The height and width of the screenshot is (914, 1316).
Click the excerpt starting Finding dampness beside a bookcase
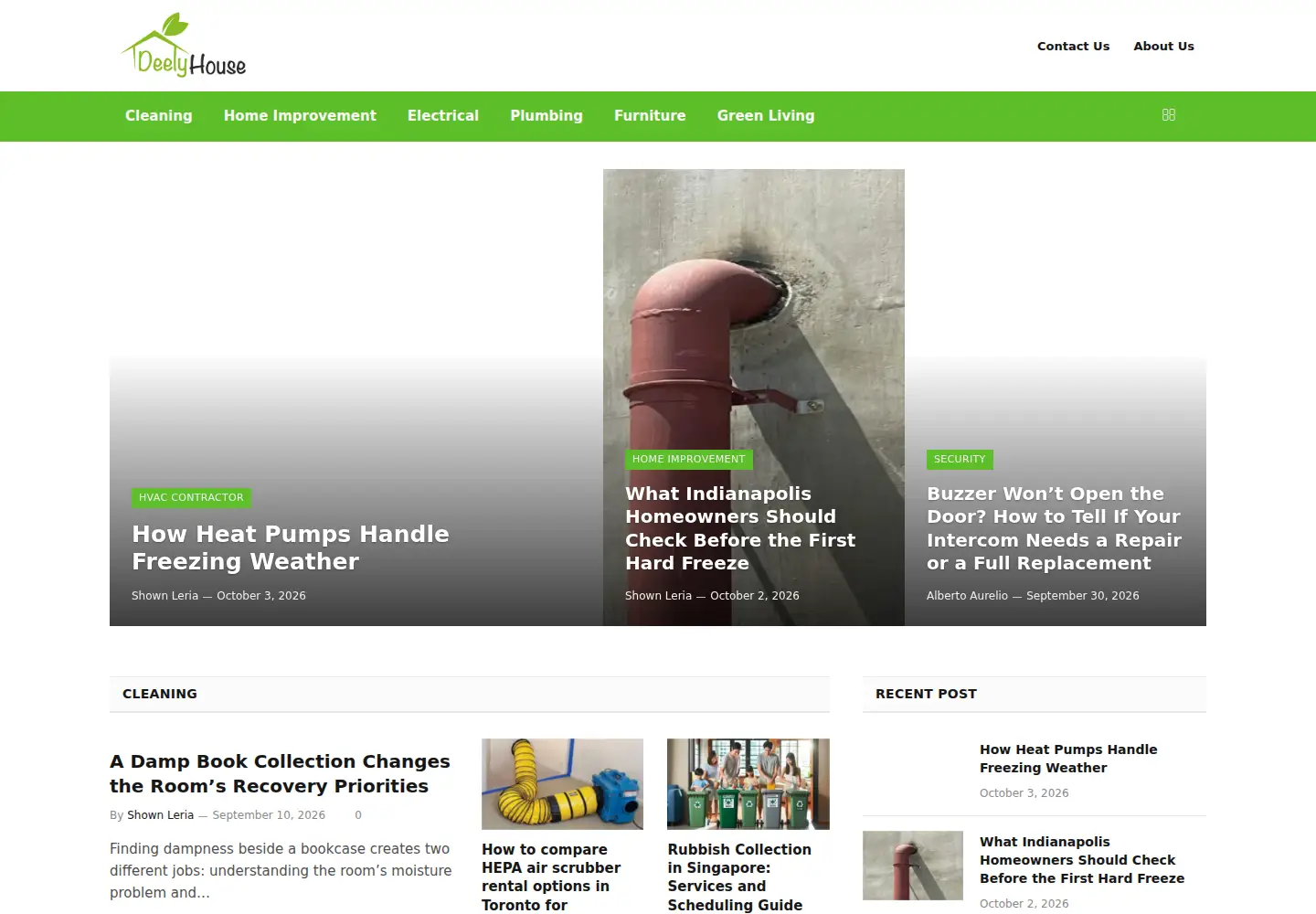281,871
